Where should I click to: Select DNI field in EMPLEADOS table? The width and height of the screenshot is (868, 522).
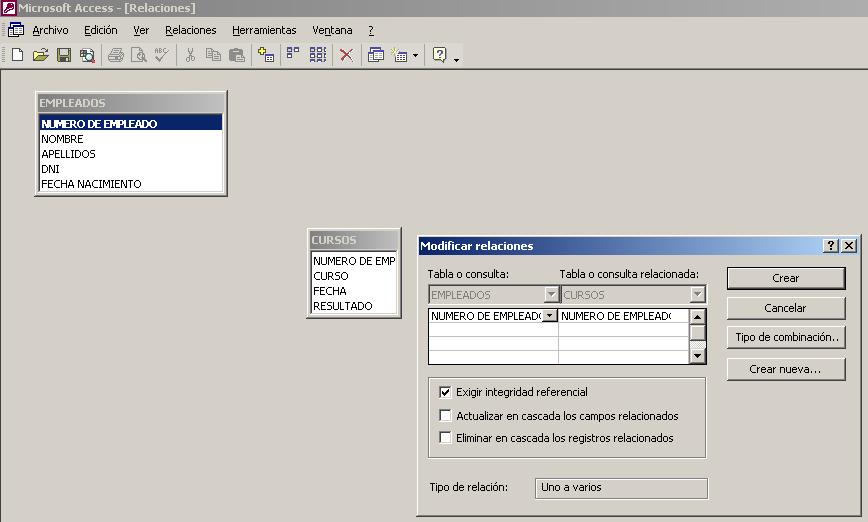[131, 169]
